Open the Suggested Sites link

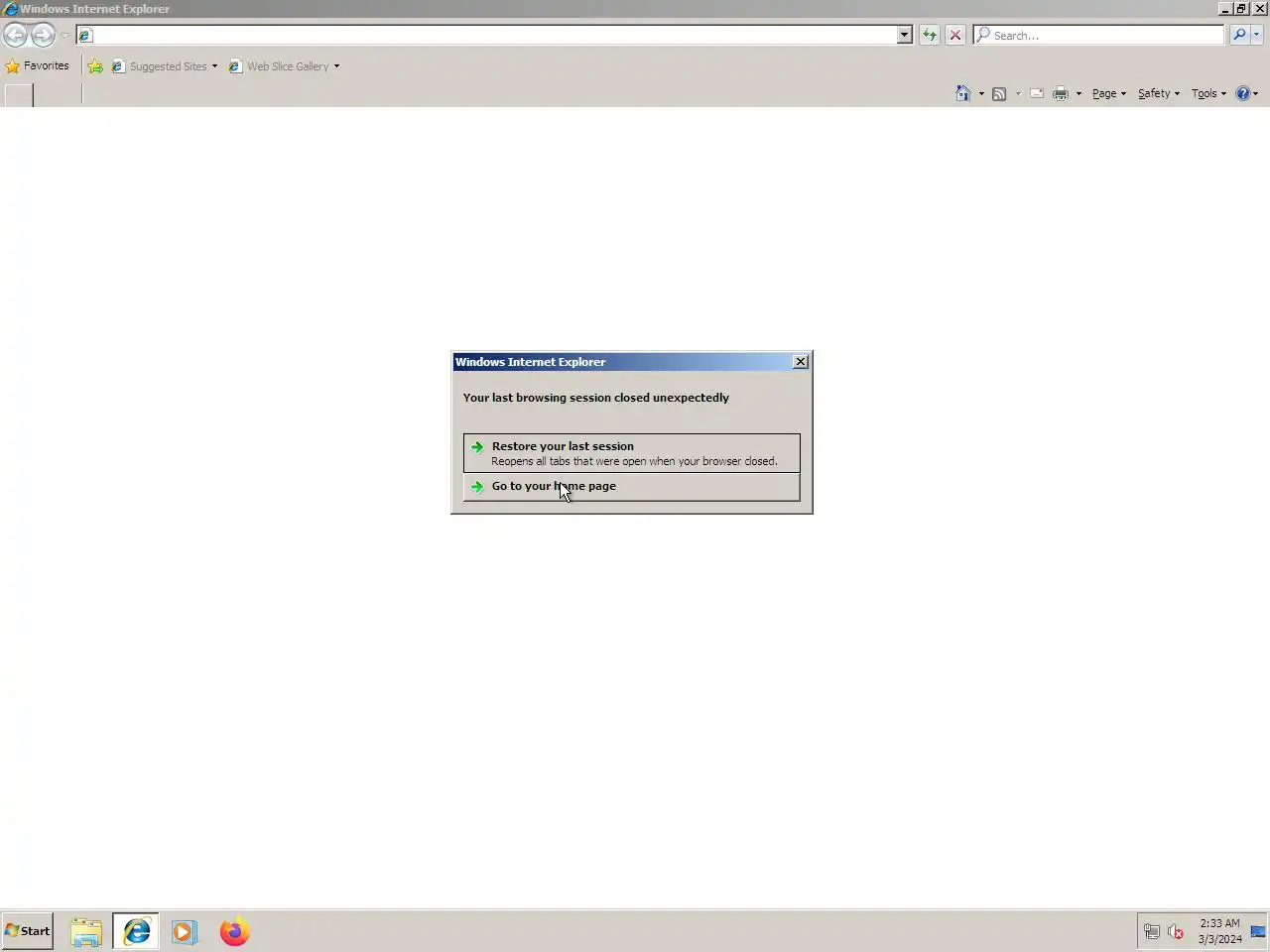pyautogui.click(x=159, y=66)
